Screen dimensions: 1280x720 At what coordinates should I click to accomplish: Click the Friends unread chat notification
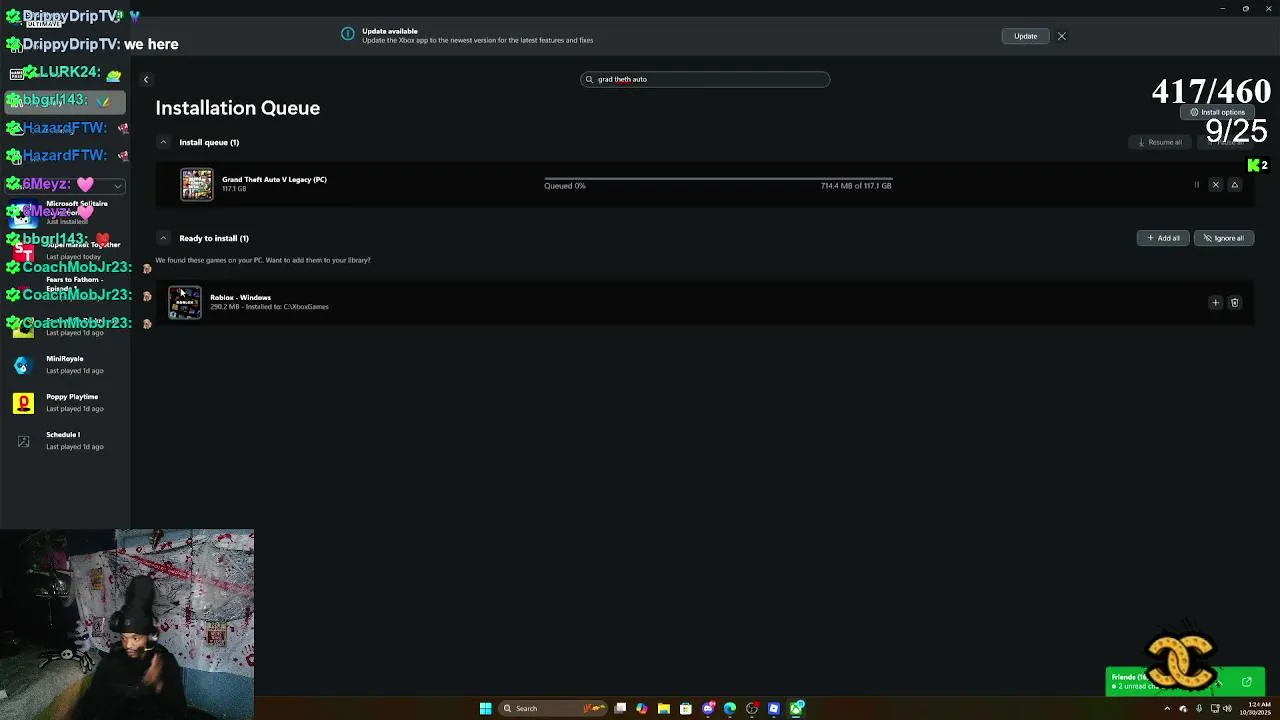pos(1185,681)
